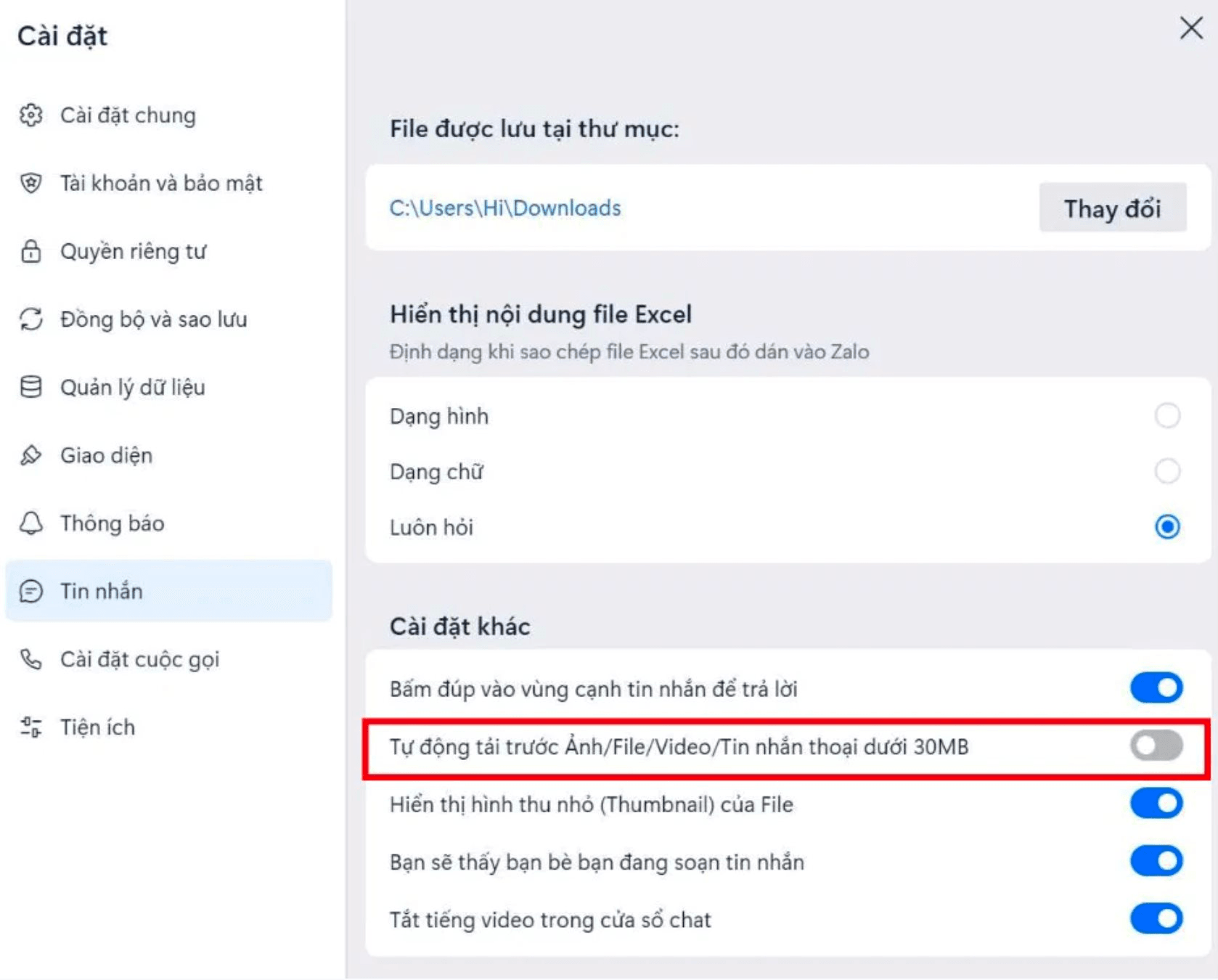Select the Quyền riêng tư lock icon
This screenshot has height=980, width=1218.
point(31,251)
